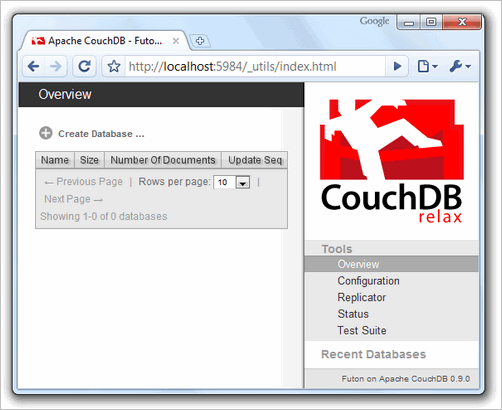Click the browser Back arrow button
Image resolution: width=502 pixels, height=410 pixels.
click(34, 66)
